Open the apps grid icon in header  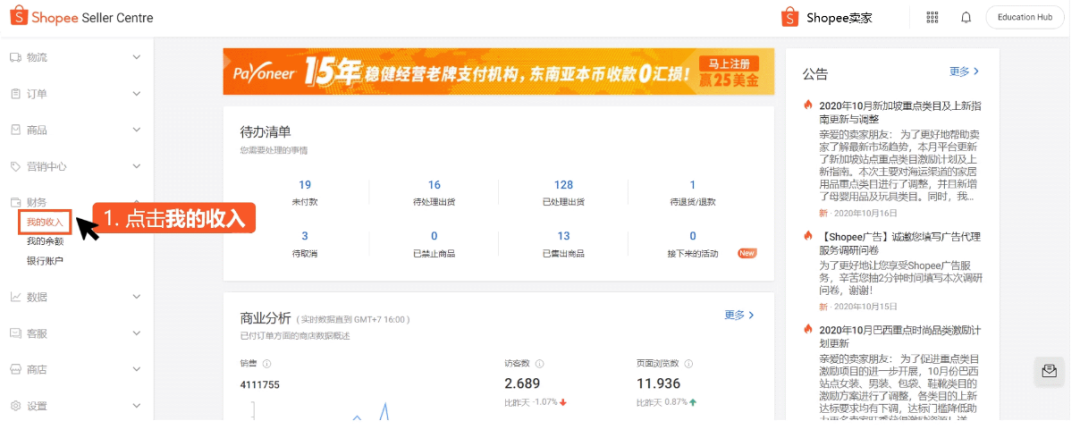[933, 17]
